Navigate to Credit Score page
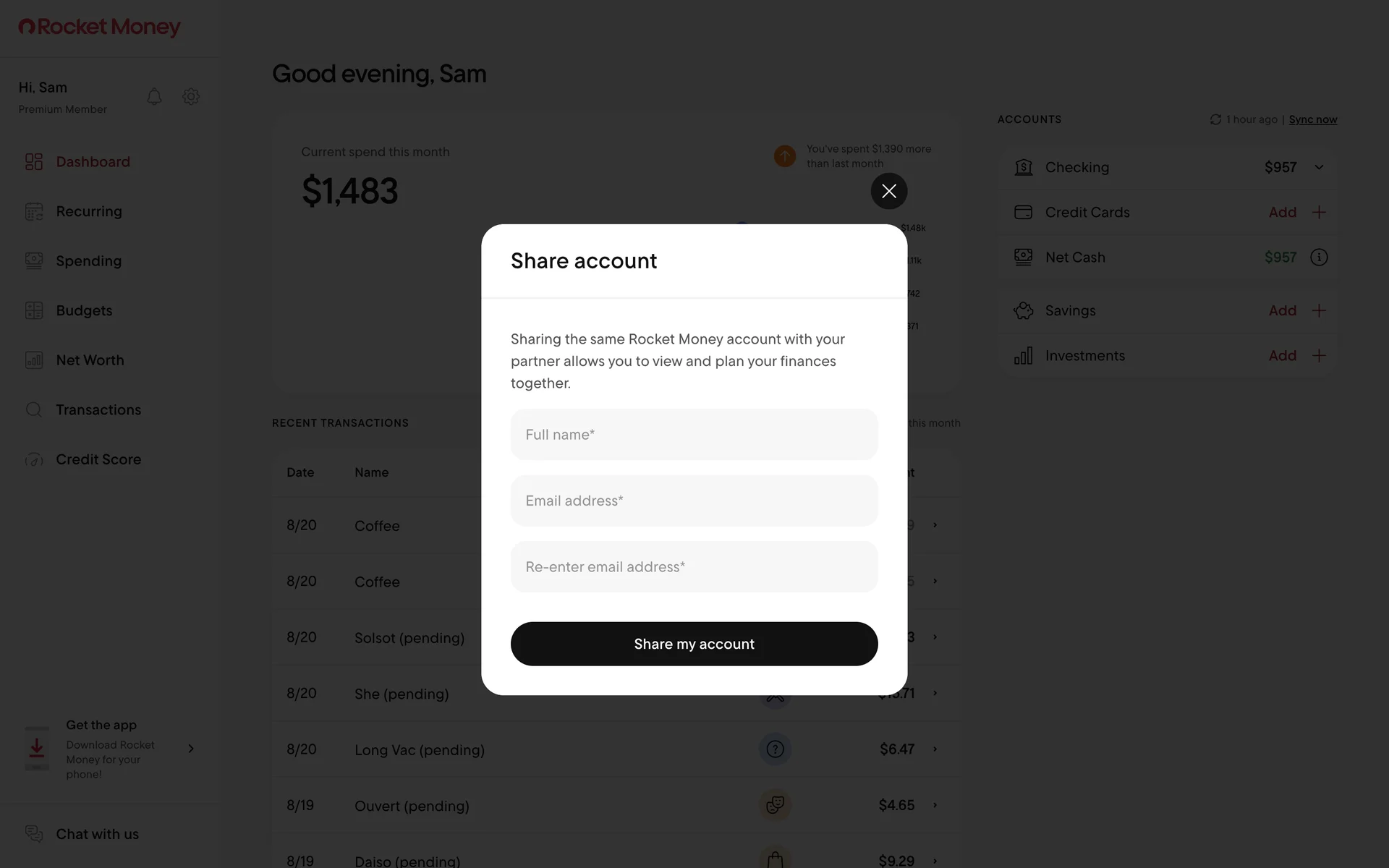 coord(98,460)
